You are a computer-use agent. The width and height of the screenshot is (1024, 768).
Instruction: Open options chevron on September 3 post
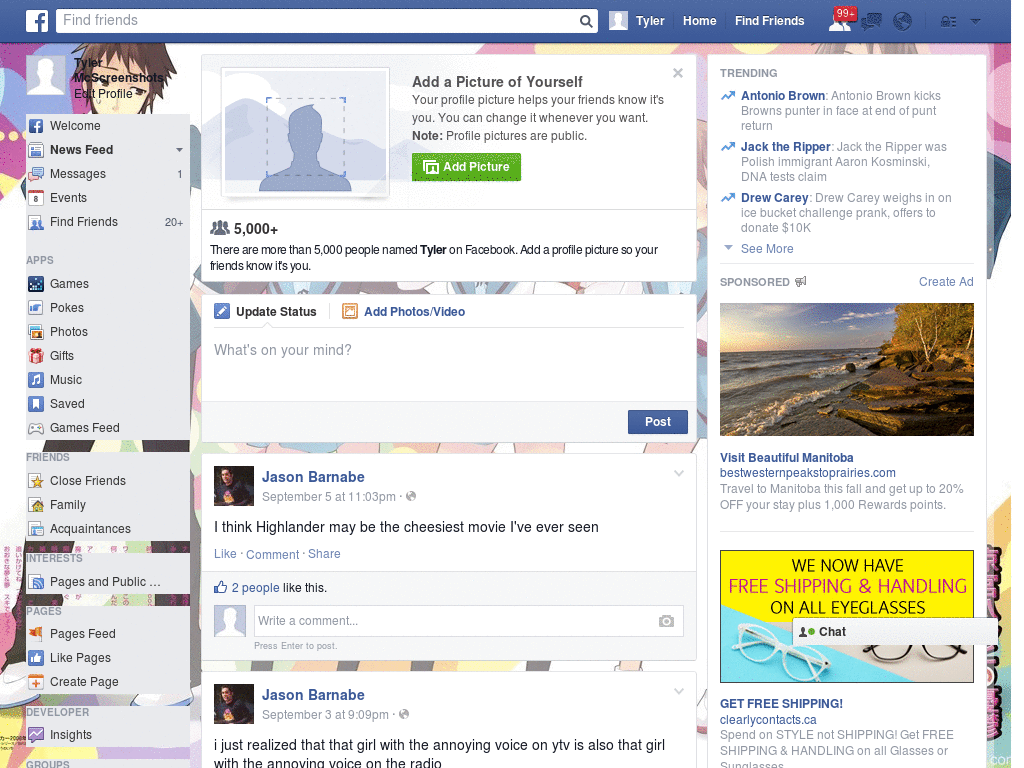[679, 691]
